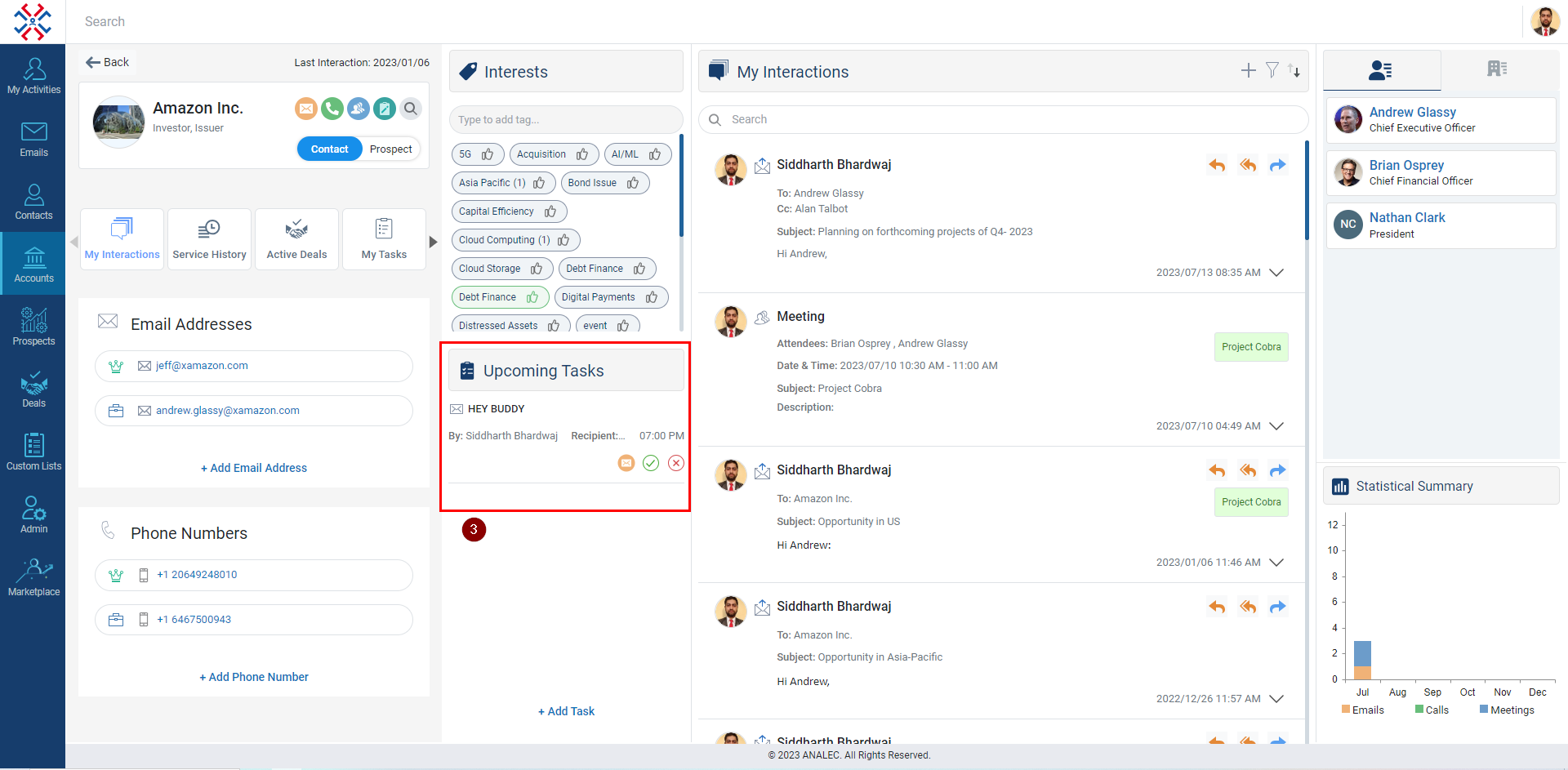This screenshot has height=770, width=1568.
Task: Click the green phone call icon beside Amazon Inc.
Action: coord(332,108)
